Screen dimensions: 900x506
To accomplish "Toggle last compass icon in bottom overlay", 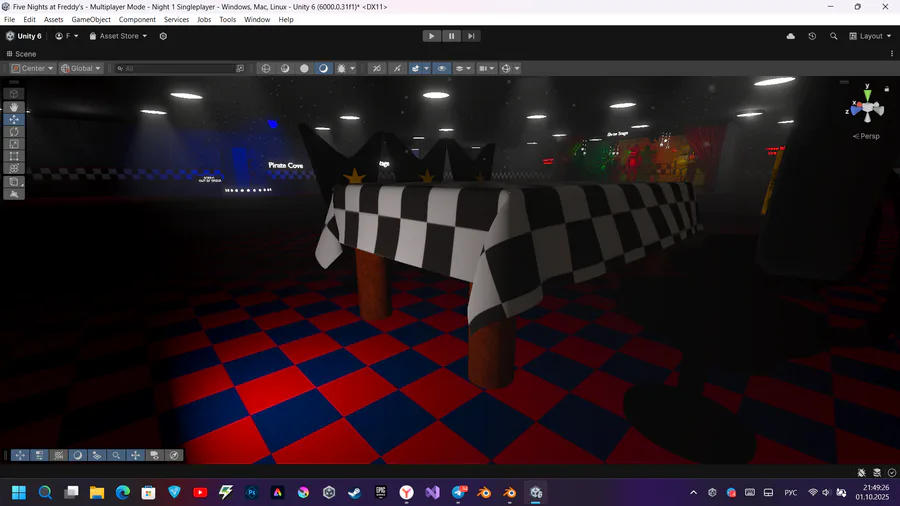I will pos(174,456).
